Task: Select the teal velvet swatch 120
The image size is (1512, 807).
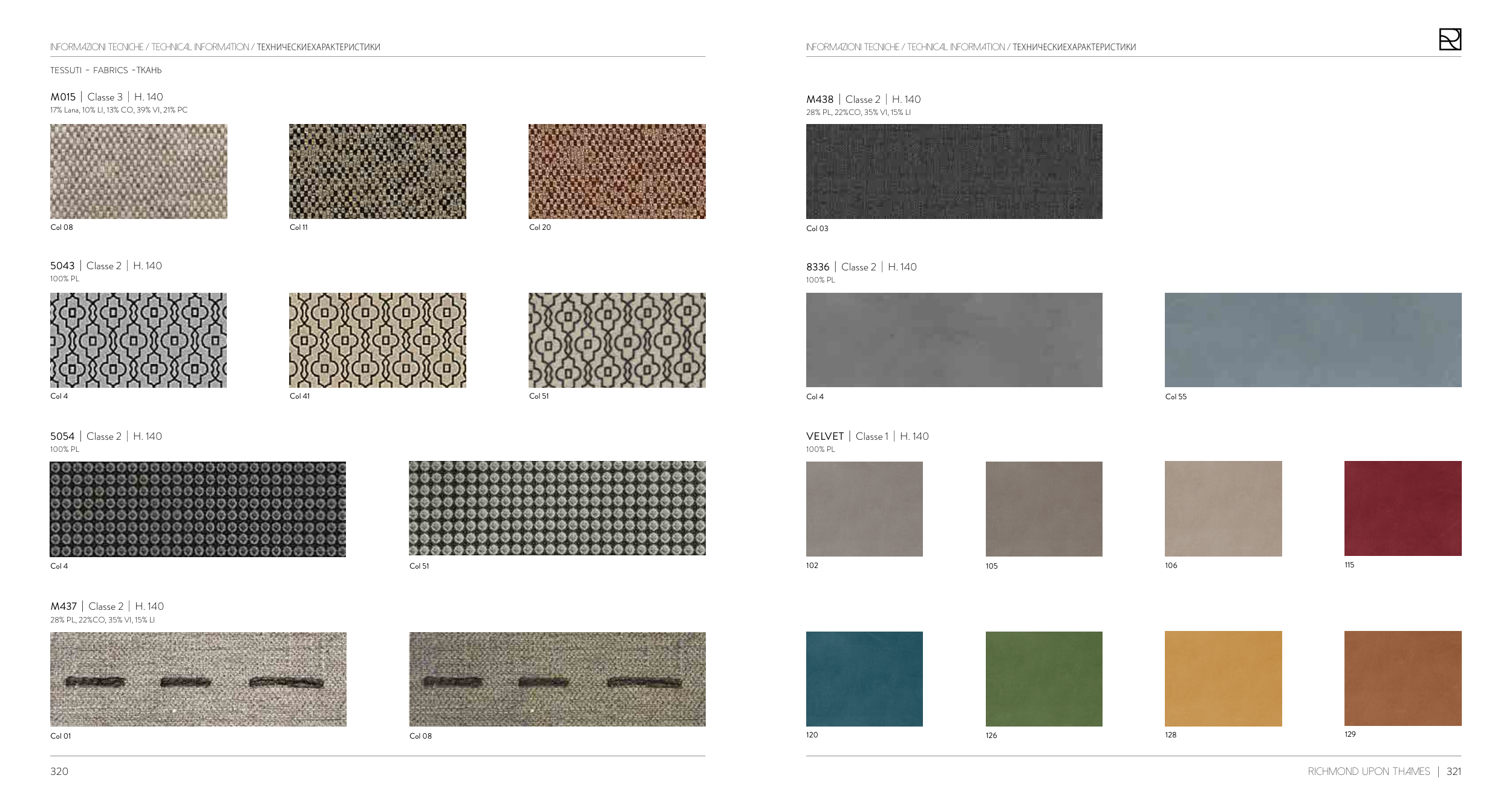Action: pos(864,679)
